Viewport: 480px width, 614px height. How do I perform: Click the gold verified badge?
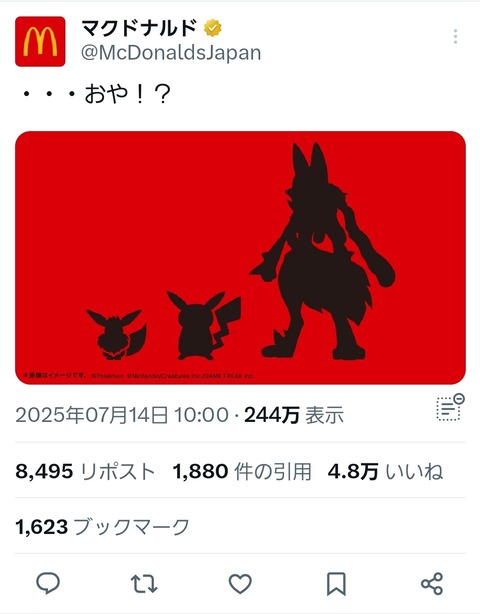[213, 28]
